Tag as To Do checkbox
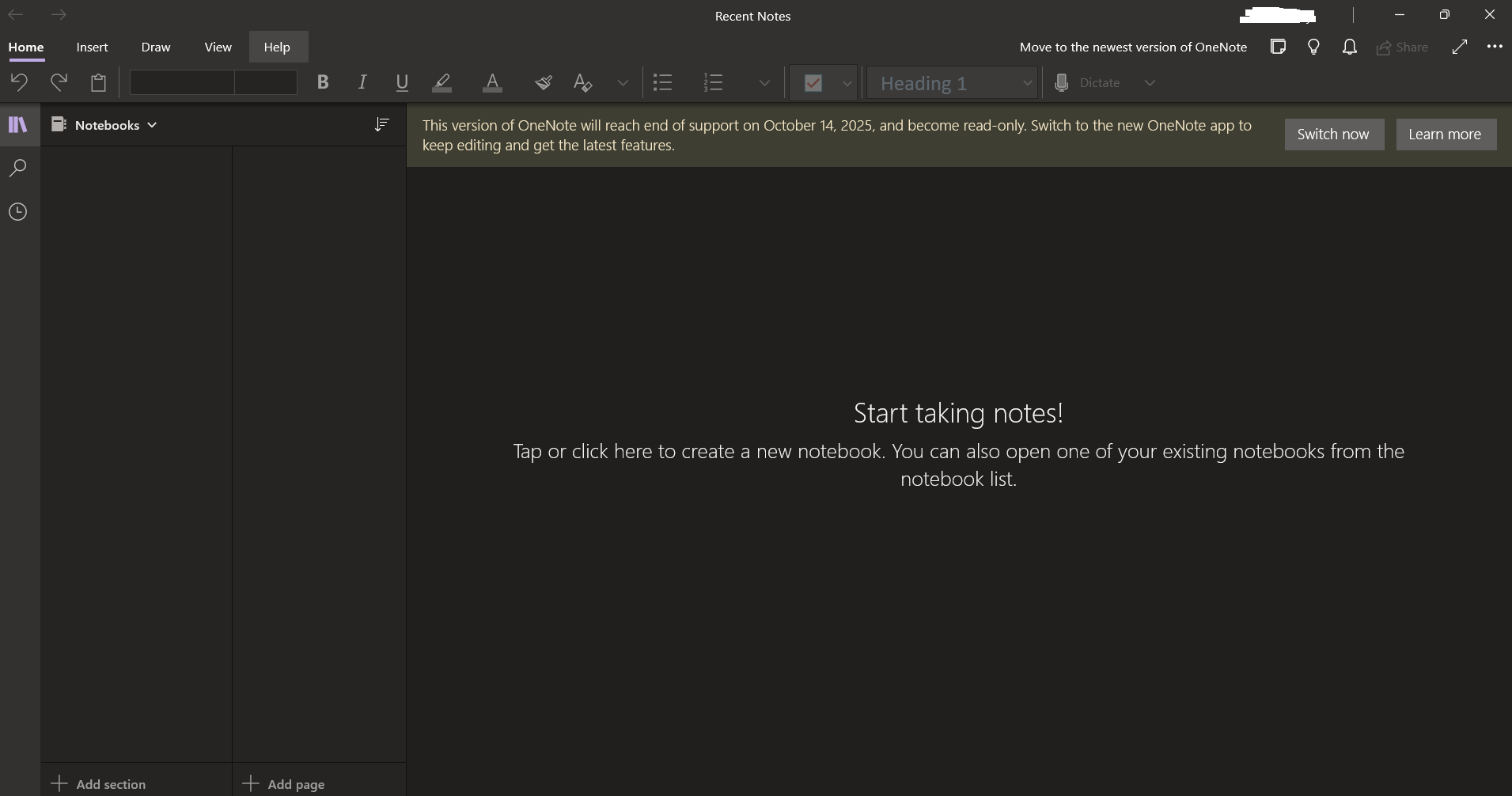Image resolution: width=1512 pixels, height=796 pixels. [813, 82]
